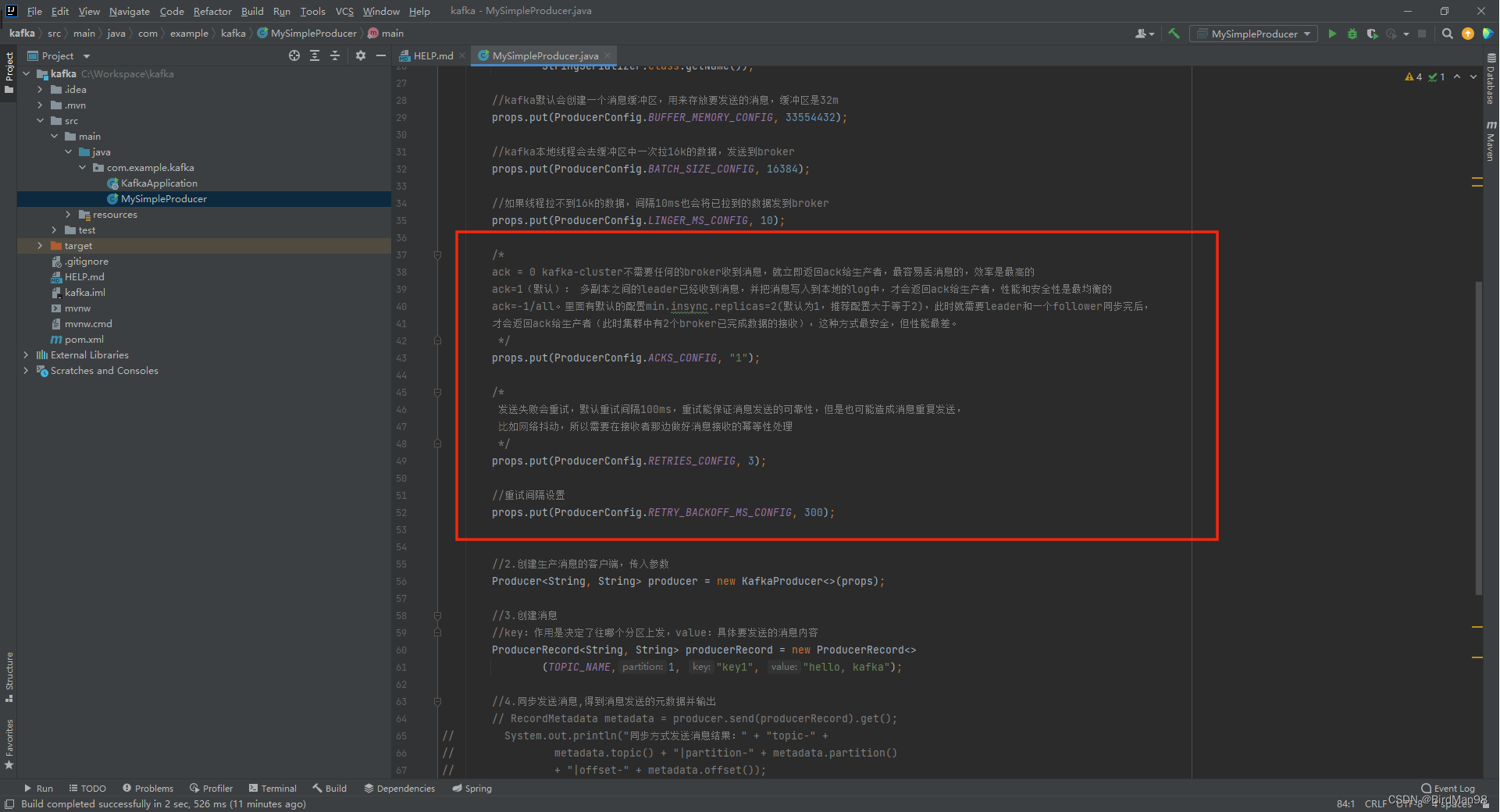The width and height of the screenshot is (1500, 812).
Task: Toggle fold marker at line 63
Action: tap(437, 702)
